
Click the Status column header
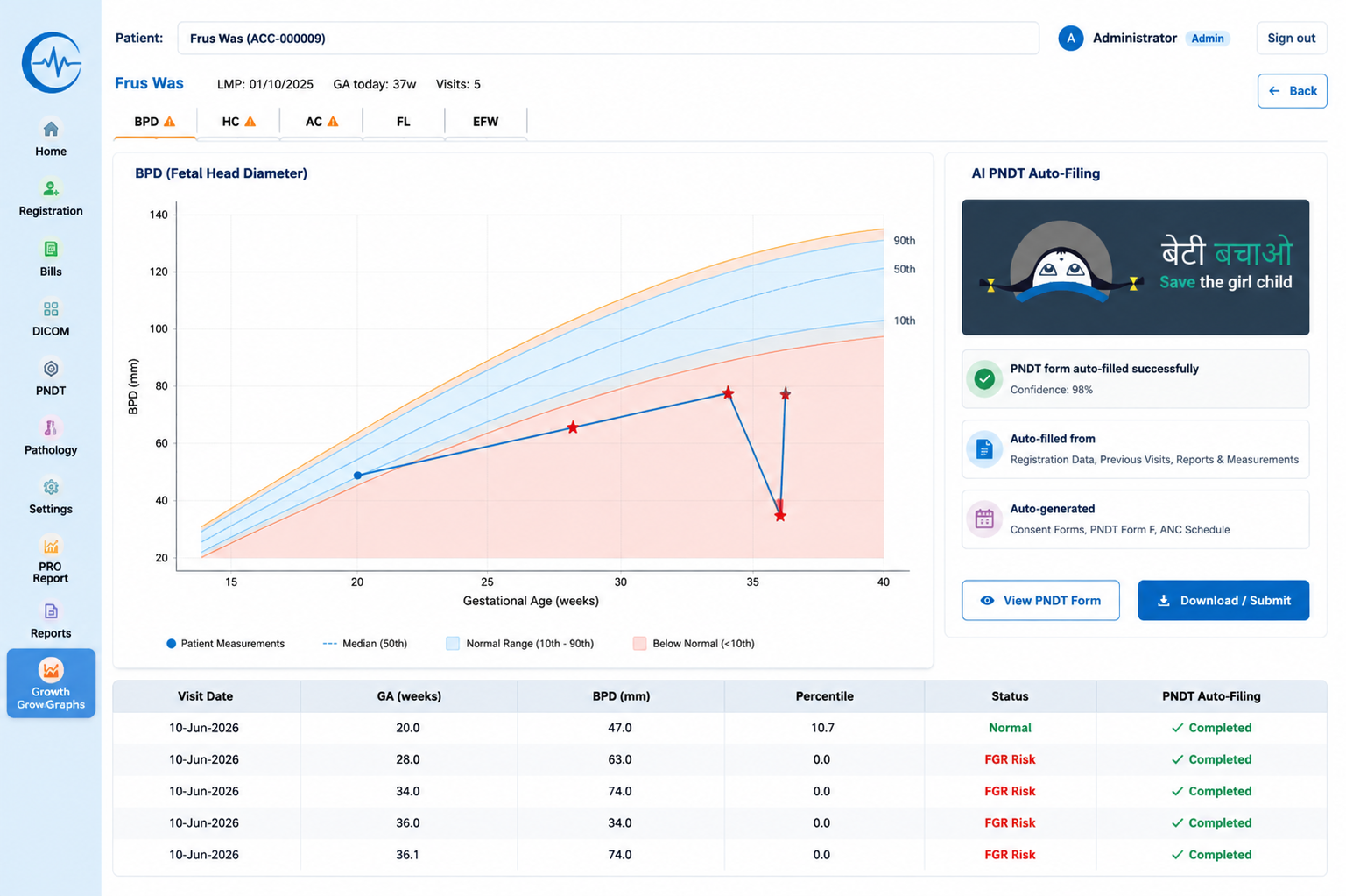pyautogui.click(x=1010, y=696)
